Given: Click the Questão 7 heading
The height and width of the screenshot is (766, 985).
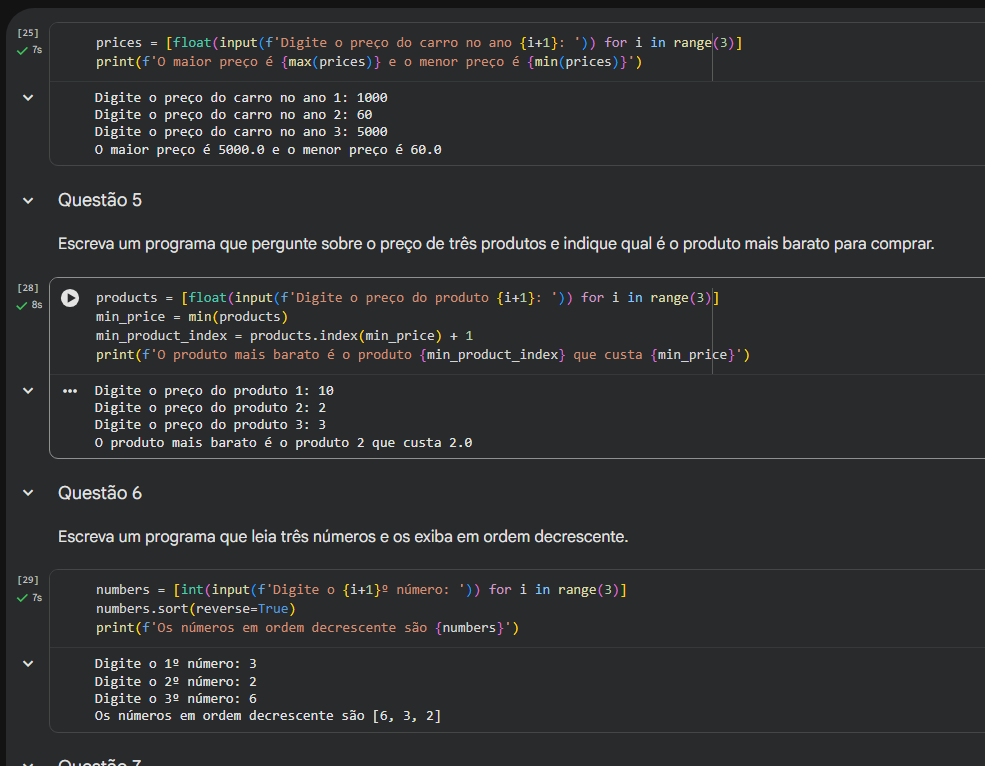Looking at the screenshot, I should tap(100, 762).
